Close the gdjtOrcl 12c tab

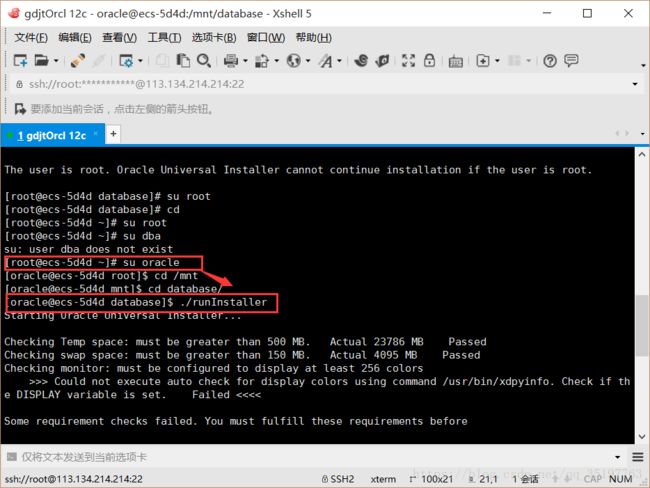[x=95, y=133]
